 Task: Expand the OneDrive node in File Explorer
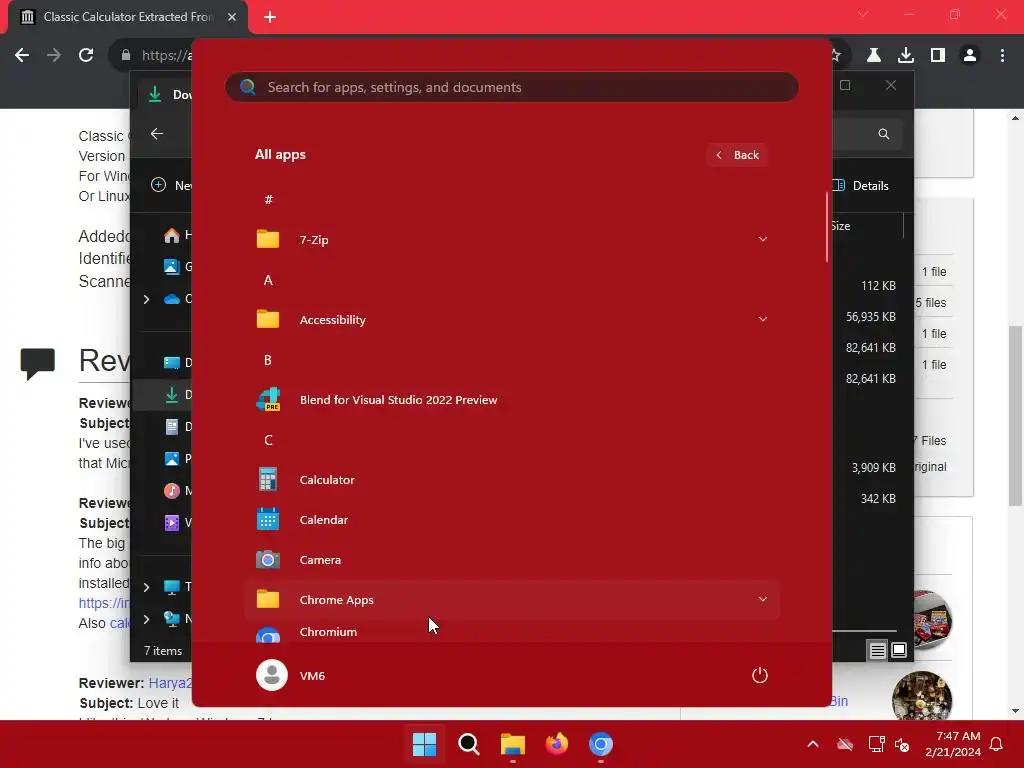pos(146,299)
